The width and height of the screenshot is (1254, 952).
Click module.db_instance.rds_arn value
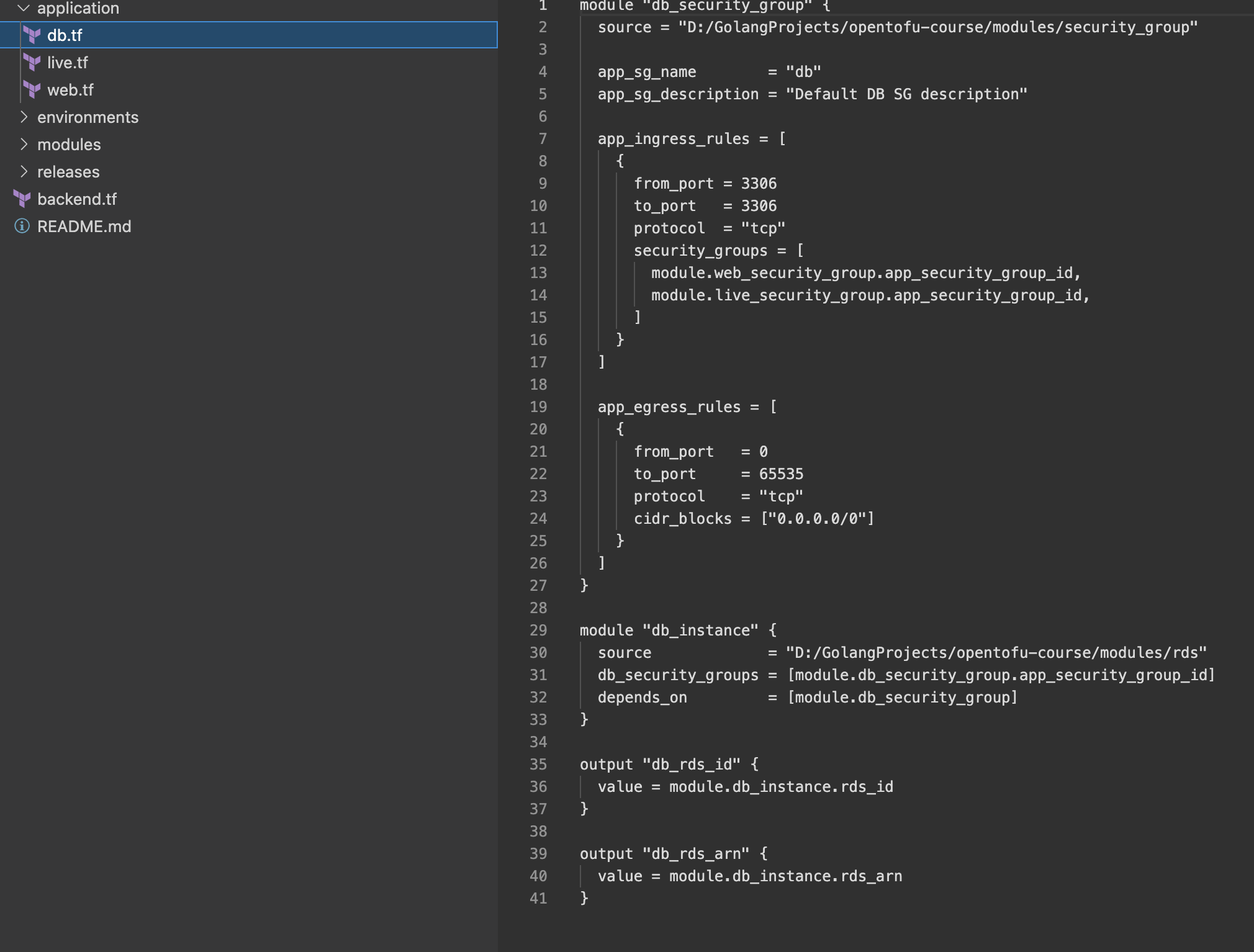[785, 876]
